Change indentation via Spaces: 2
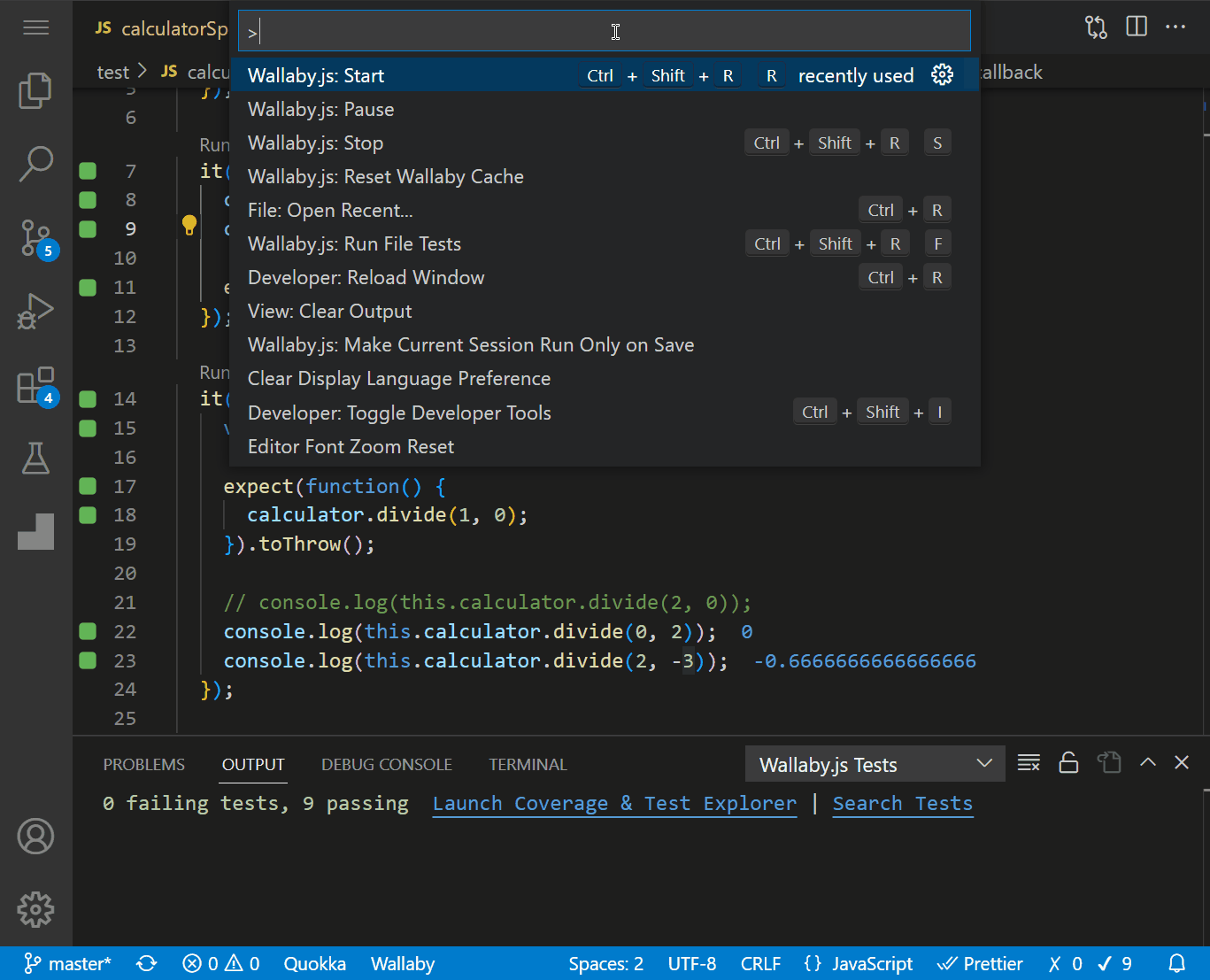The height and width of the screenshot is (980, 1210). [606, 963]
